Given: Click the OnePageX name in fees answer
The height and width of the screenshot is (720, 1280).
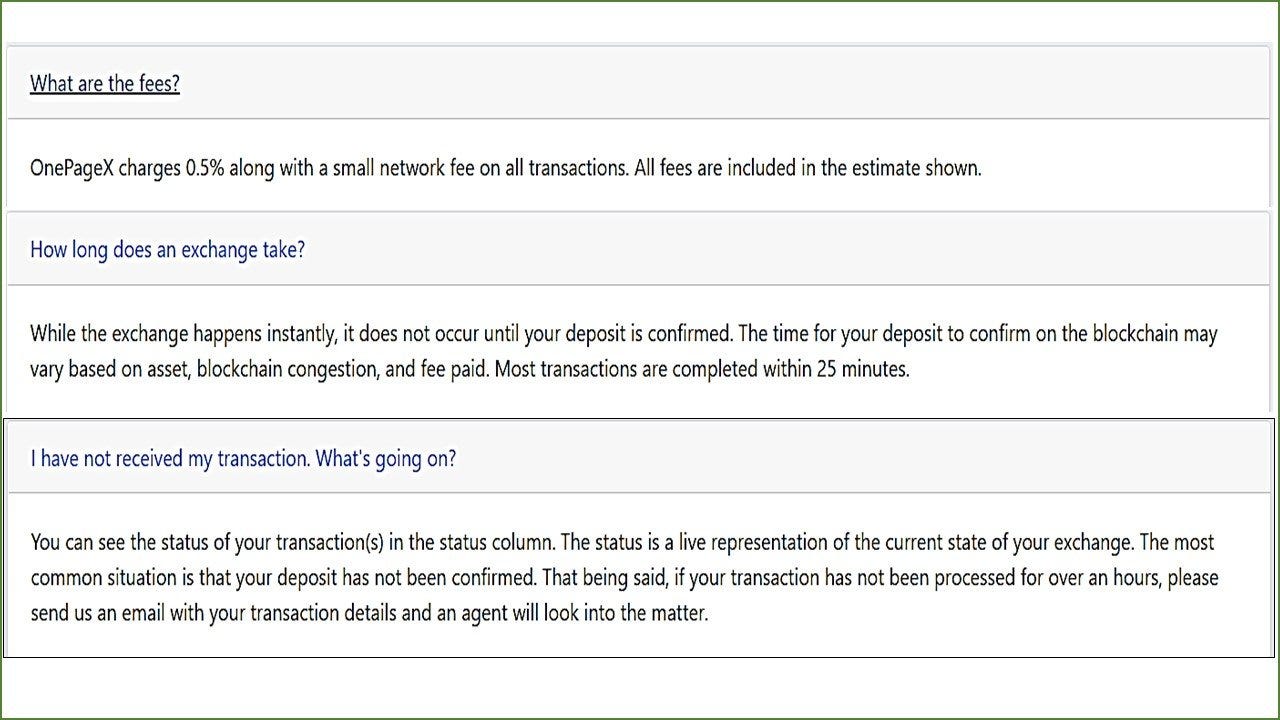Looking at the screenshot, I should [x=72, y=168].
